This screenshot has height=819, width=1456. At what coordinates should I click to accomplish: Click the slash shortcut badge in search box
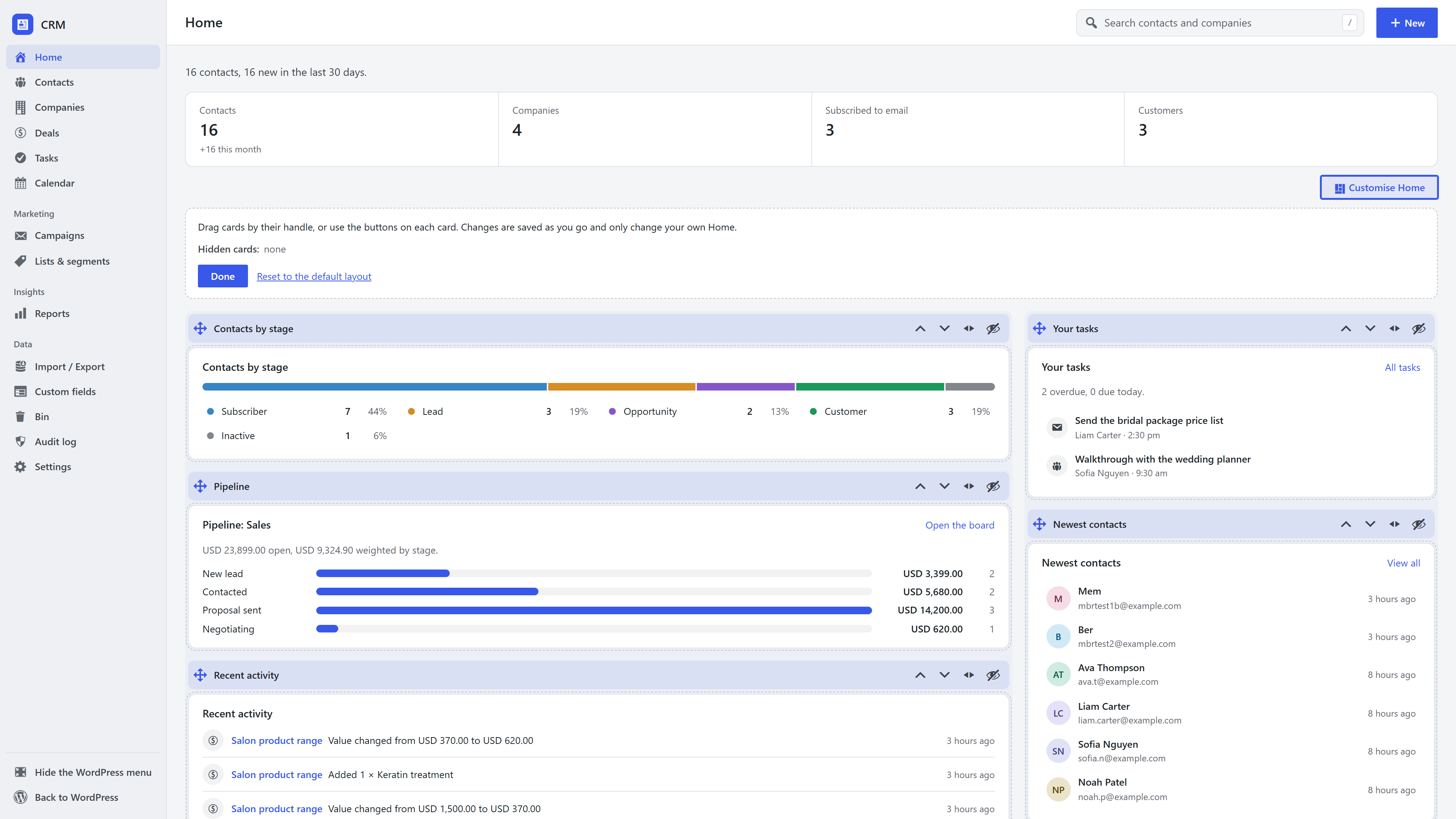(1349, 23)
